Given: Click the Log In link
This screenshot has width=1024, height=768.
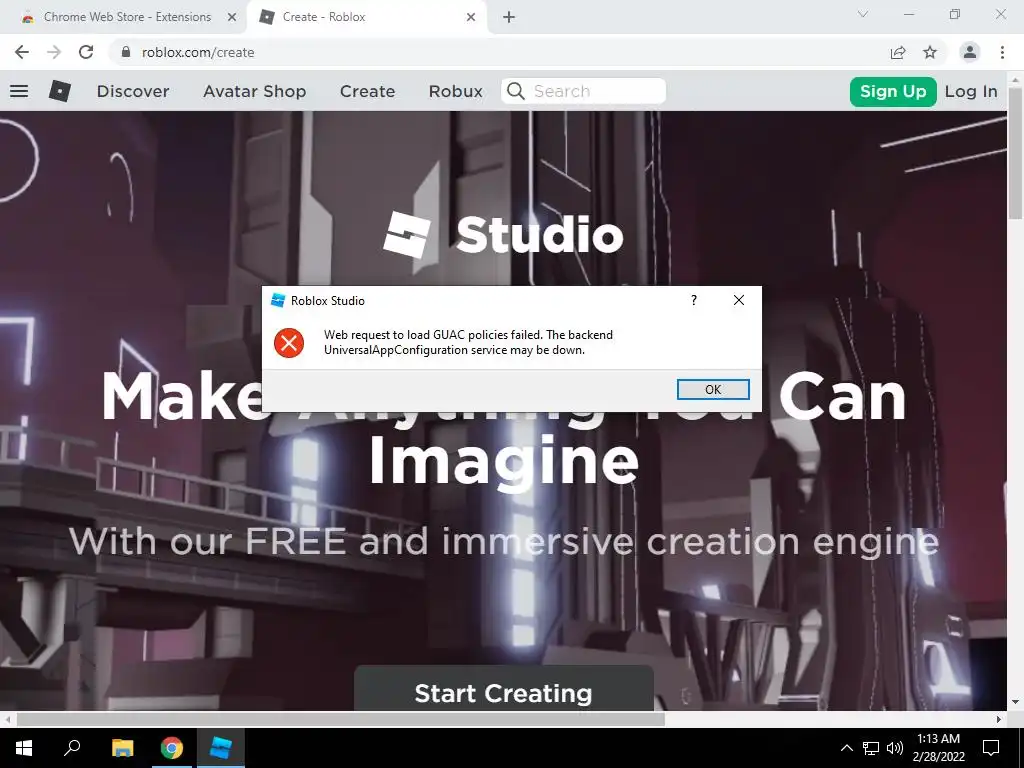Looking at the screenshot, I should [x=971, y=91].
